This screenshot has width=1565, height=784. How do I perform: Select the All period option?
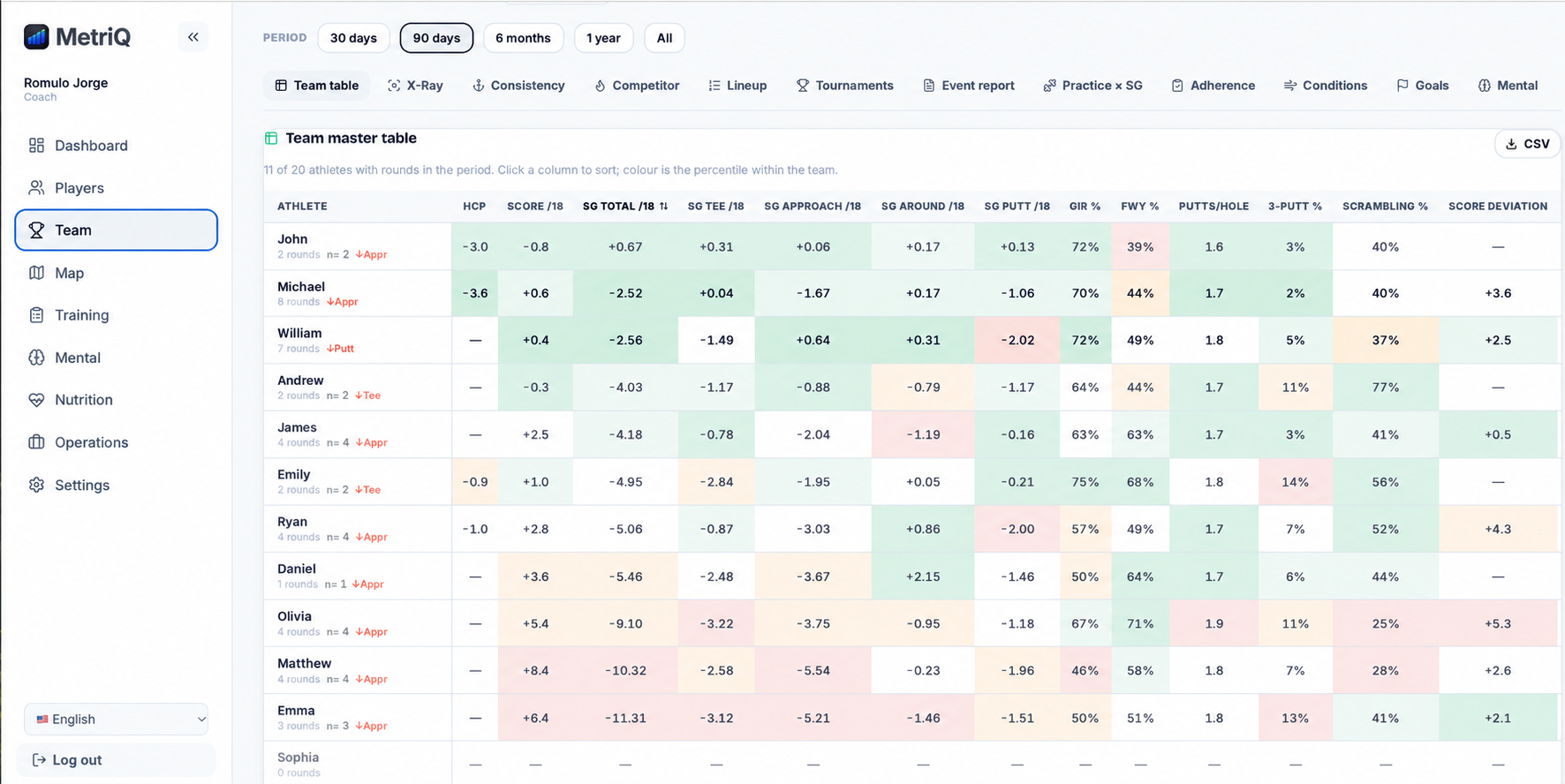coord(664,38)
